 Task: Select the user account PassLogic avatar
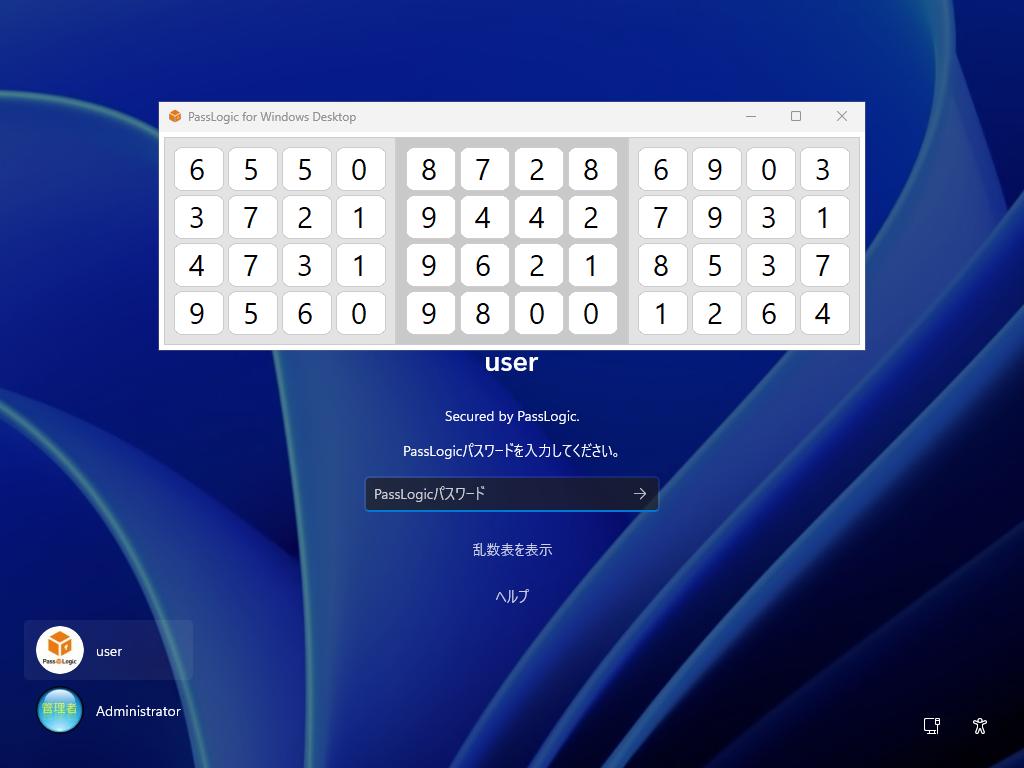pyautogui.click(x=59, y=650)
